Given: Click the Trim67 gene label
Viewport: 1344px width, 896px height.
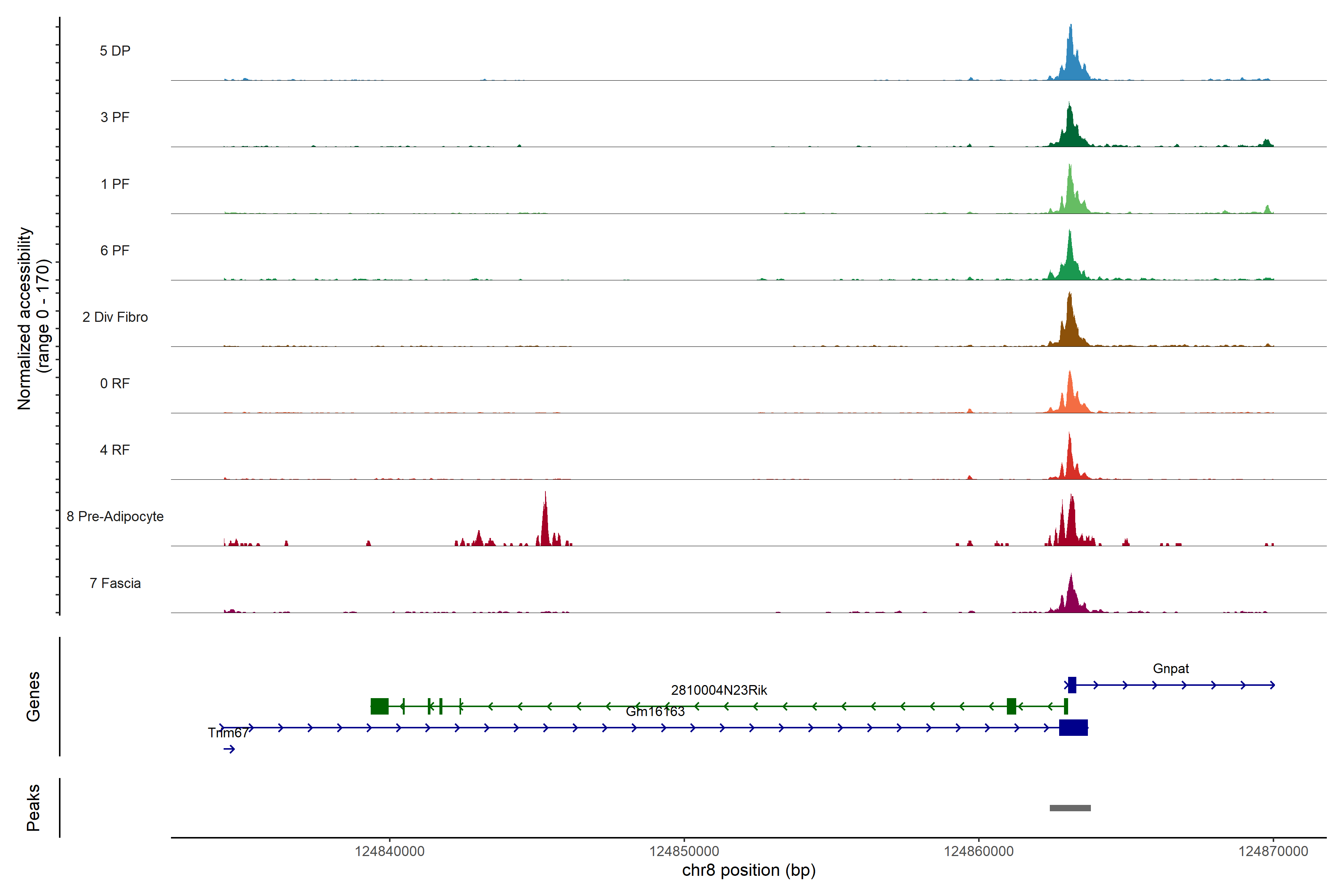Looking at the screenshot, I should pos(228,732).
